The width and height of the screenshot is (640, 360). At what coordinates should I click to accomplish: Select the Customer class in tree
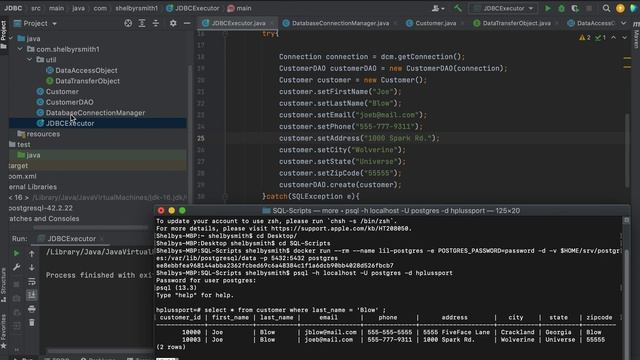point(62,91)
